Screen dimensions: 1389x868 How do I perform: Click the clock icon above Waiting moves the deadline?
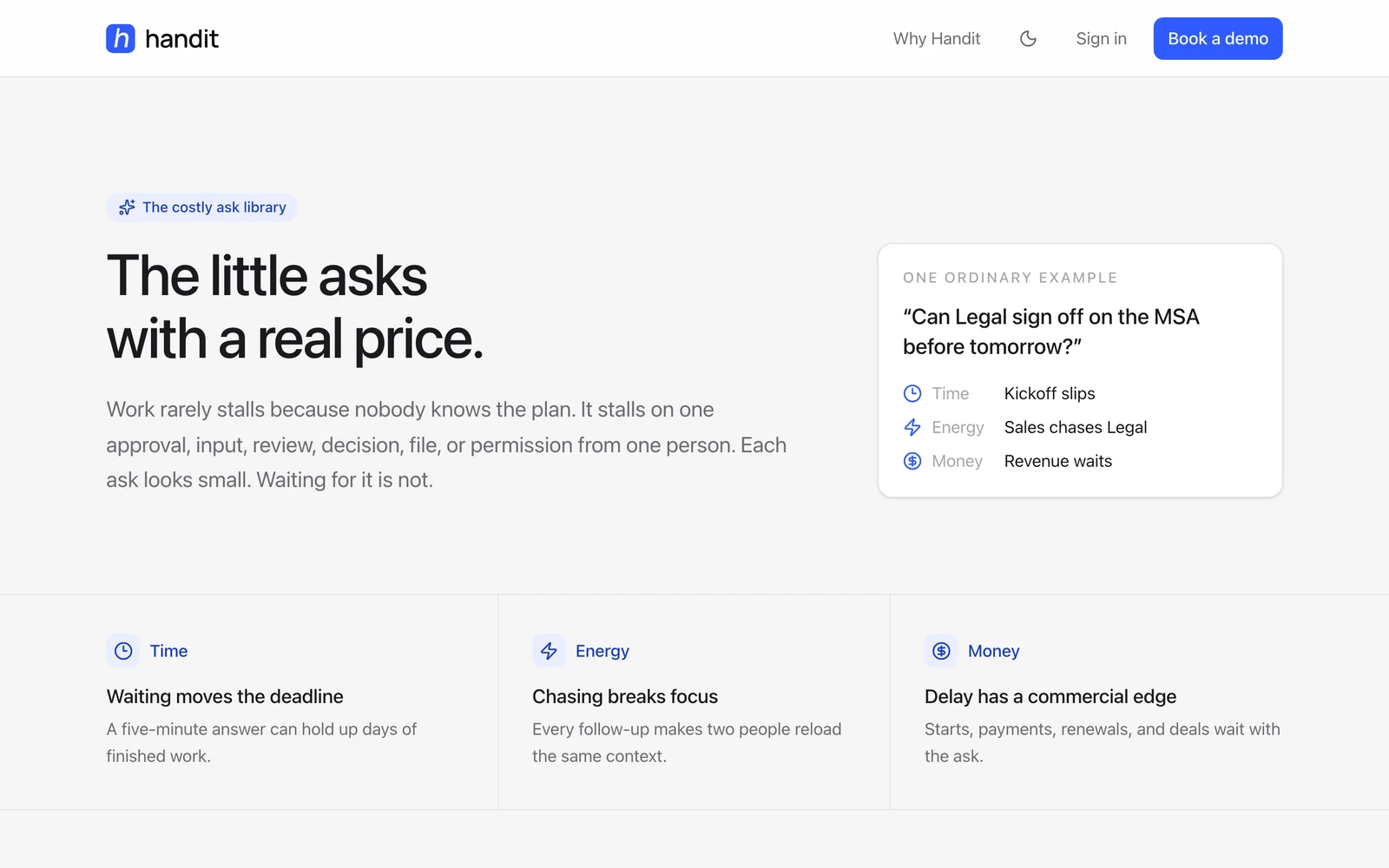pos(123,651)
